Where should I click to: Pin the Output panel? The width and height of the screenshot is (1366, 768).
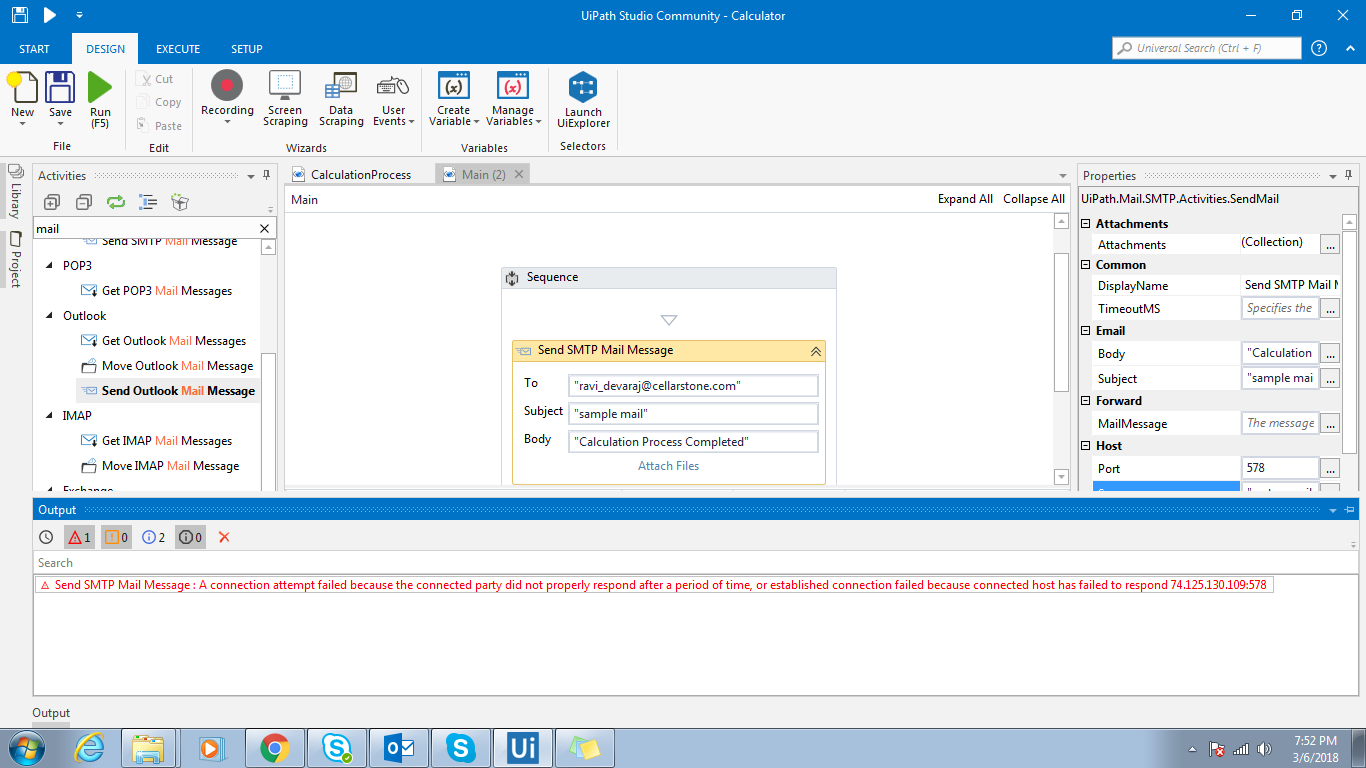1350,510
